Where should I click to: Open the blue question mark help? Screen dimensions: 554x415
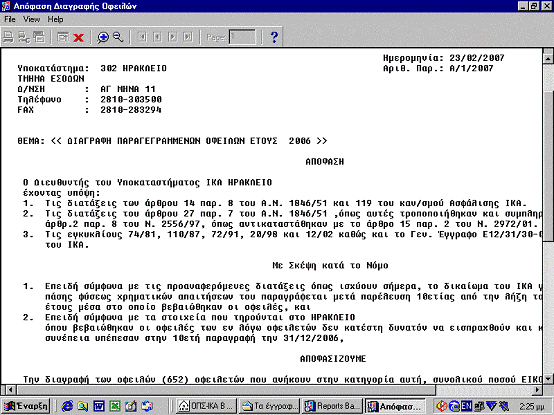[274, 37]
